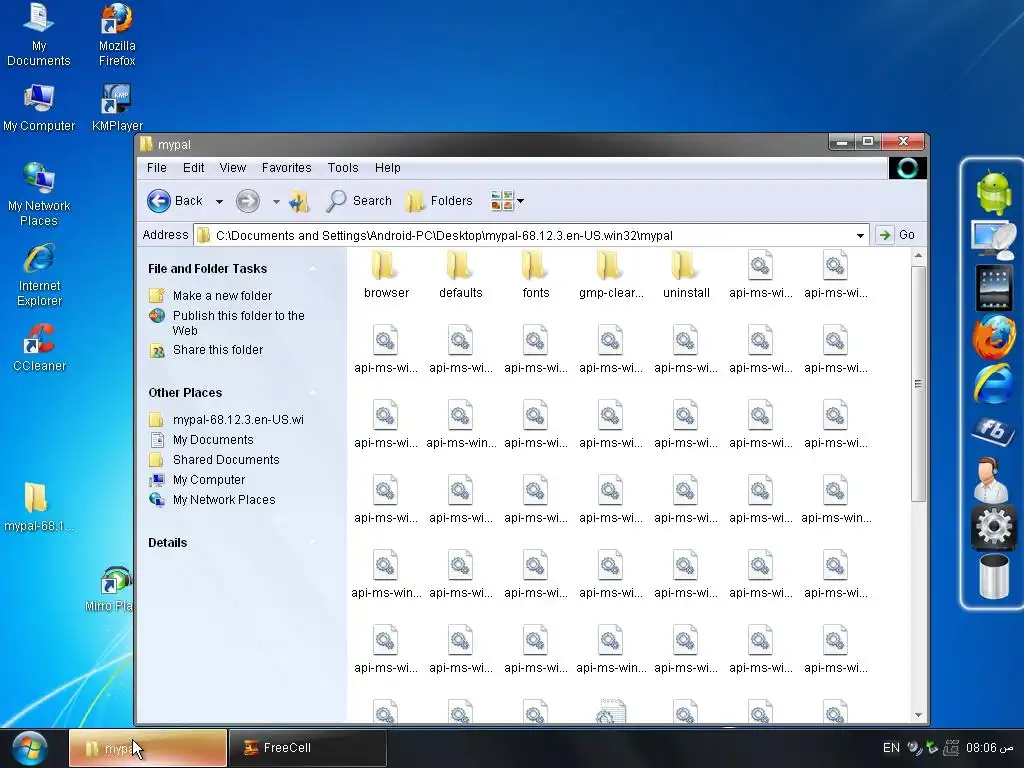Open the Edit menu

(193, 168)
